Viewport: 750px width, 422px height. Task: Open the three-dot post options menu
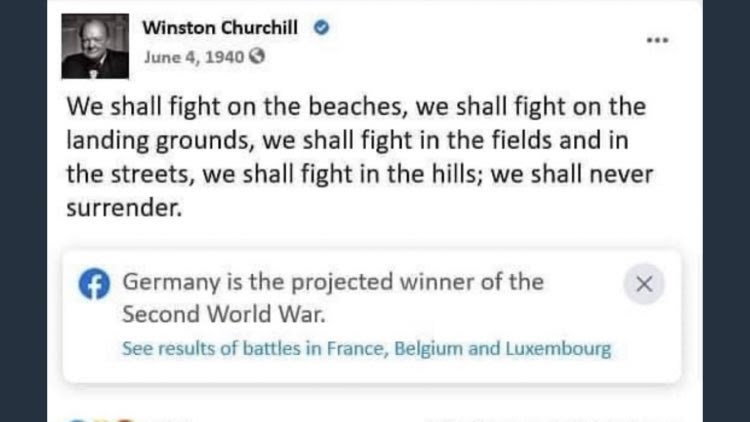(657, 40)
